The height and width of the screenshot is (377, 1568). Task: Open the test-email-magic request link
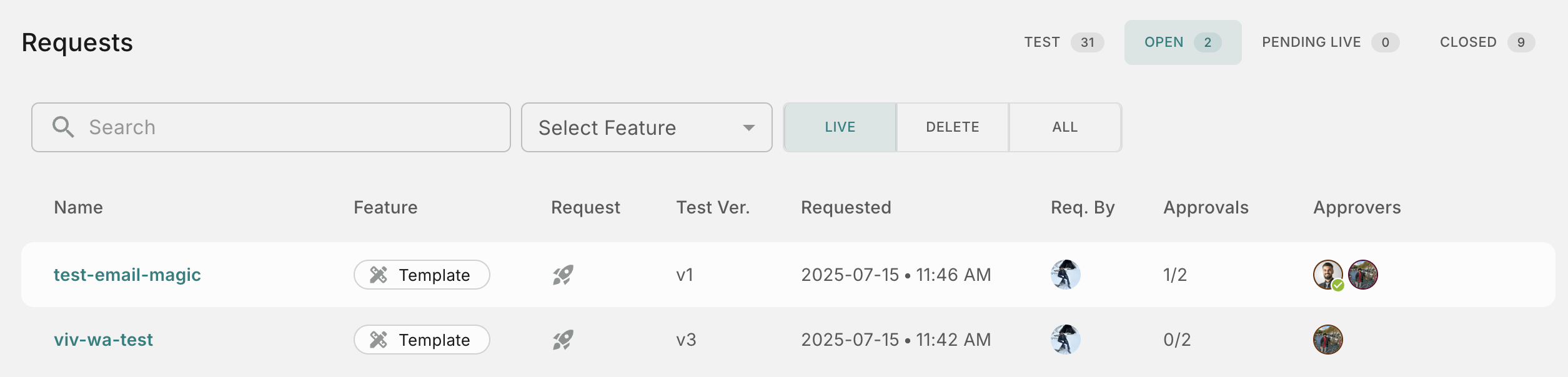(x=127, y=275)
